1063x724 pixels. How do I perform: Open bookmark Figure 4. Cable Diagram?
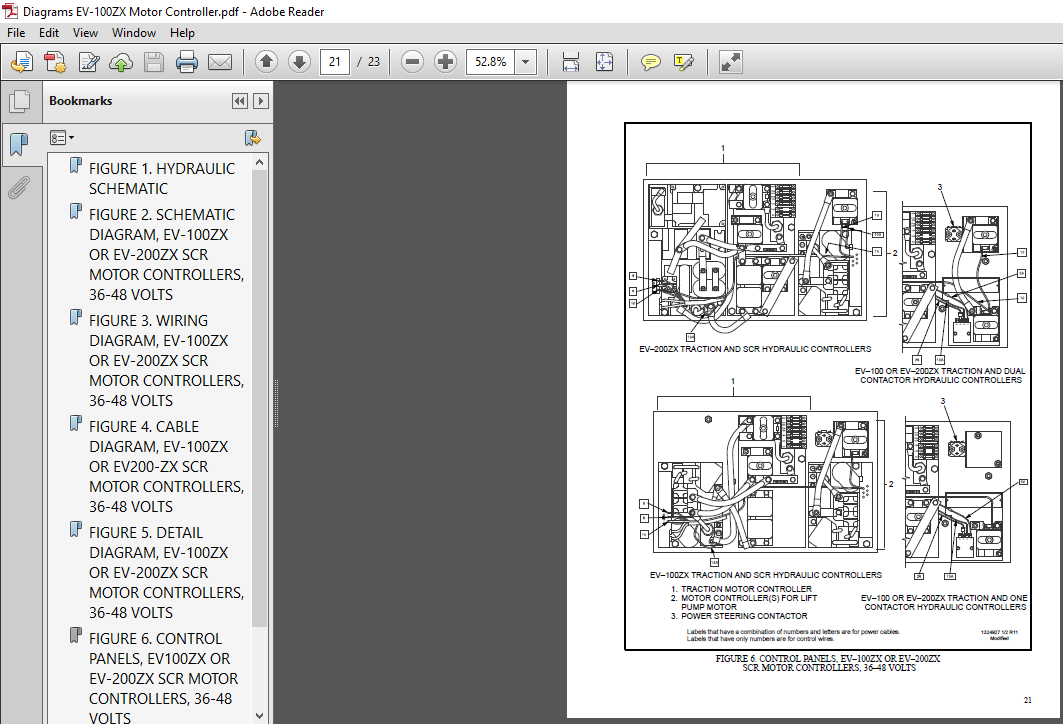pos(166,466)
